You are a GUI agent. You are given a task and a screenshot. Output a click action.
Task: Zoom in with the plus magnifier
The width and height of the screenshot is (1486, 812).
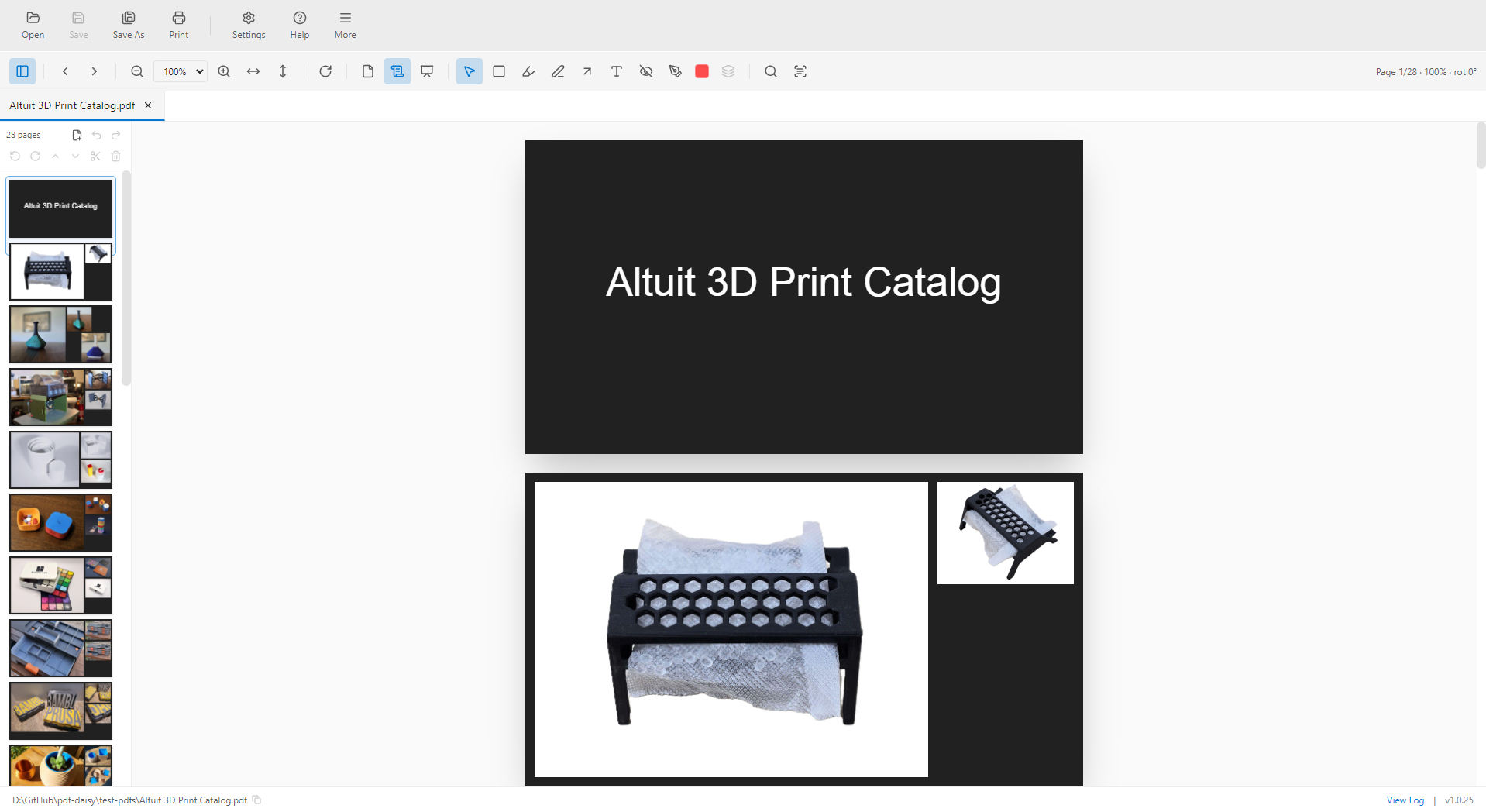224,71
